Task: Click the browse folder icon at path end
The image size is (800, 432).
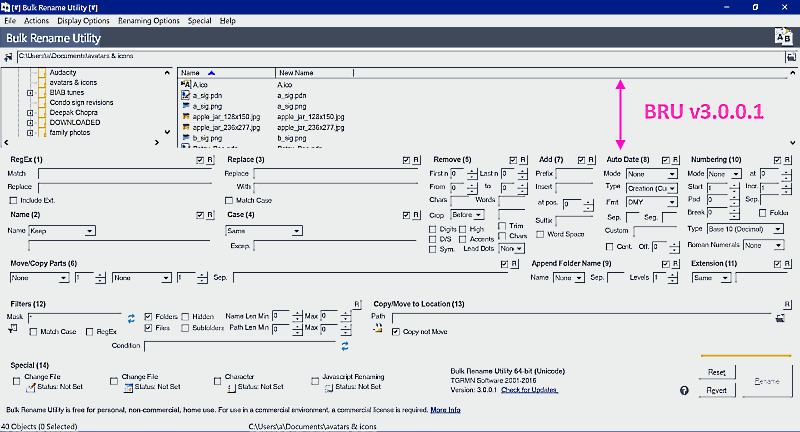Action: [x=791, y=57]
